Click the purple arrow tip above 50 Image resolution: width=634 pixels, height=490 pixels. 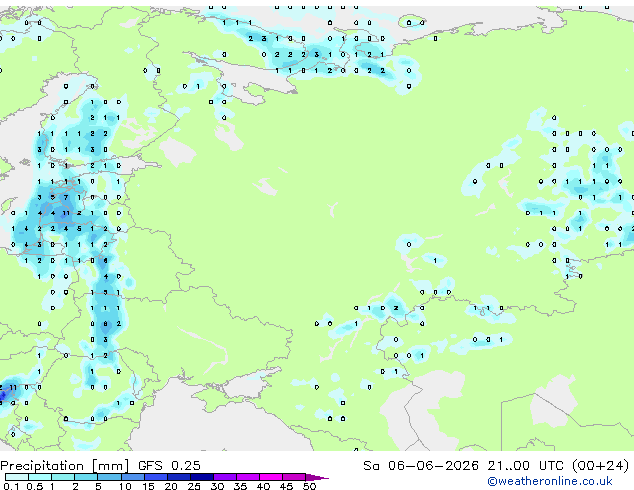pyautogui.click(x=317, y=478)
